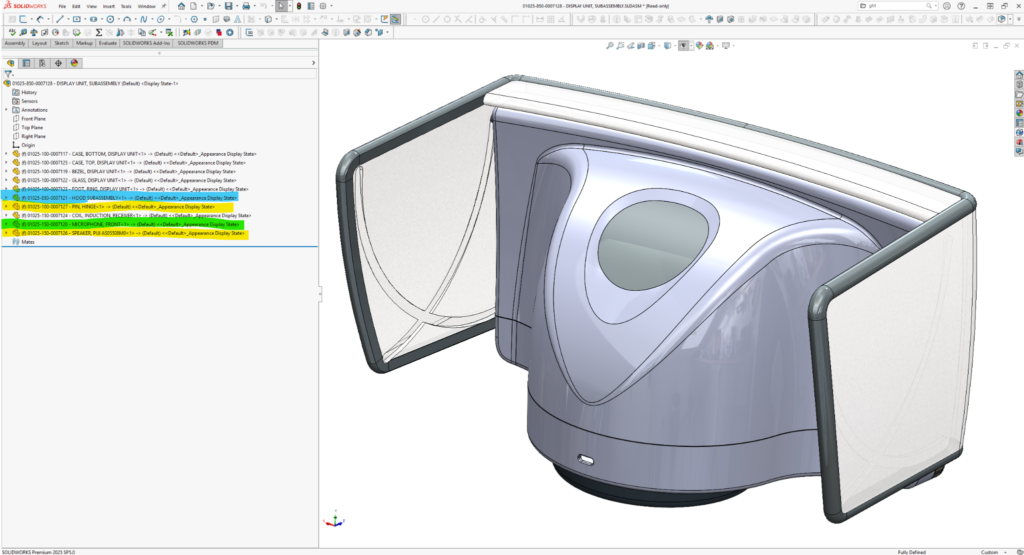Viewport: 1024px width, 555px height.
Task: Click the top-level DISPLAY UNIT, SUBASSEMBLY node
Action: click(95, 84)
